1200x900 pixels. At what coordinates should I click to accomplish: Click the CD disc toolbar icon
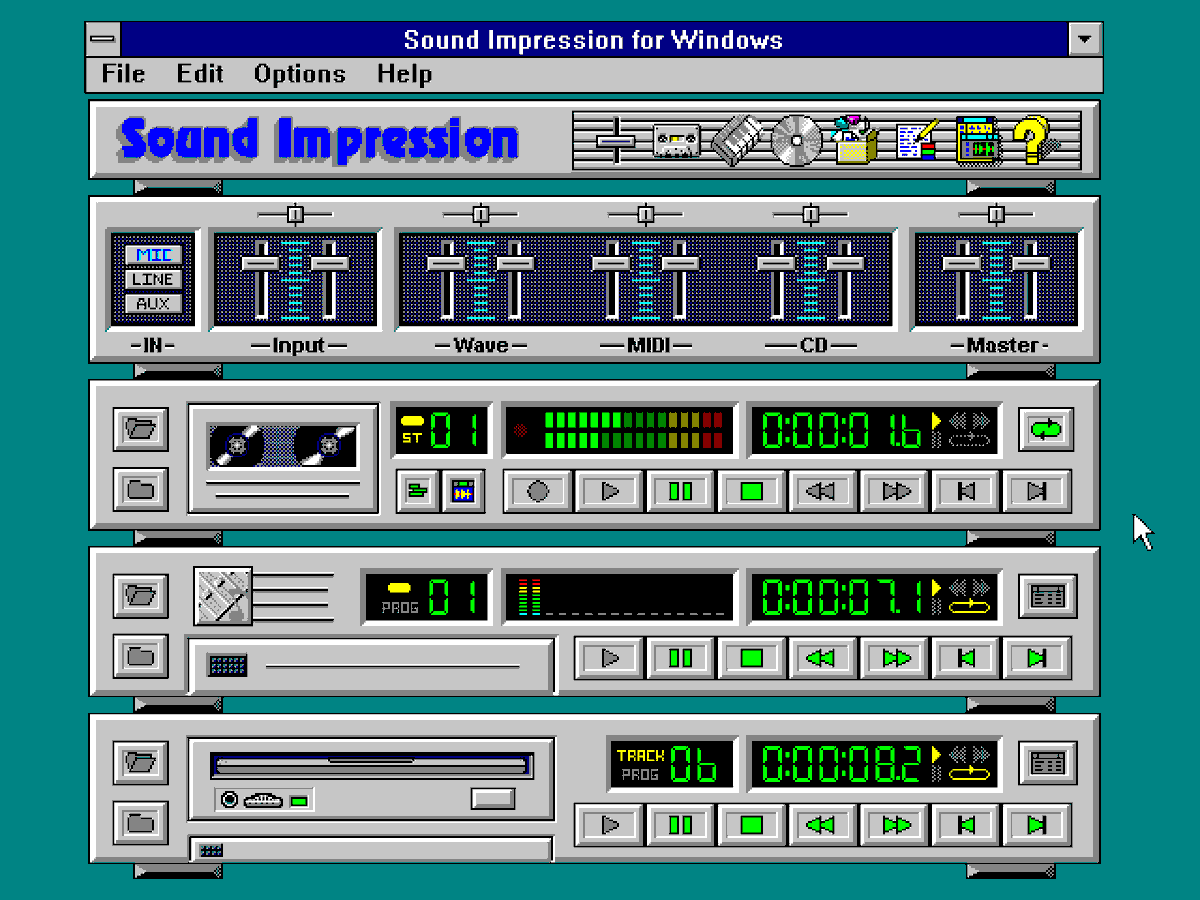pyautogui.click(x=796, y=141)
